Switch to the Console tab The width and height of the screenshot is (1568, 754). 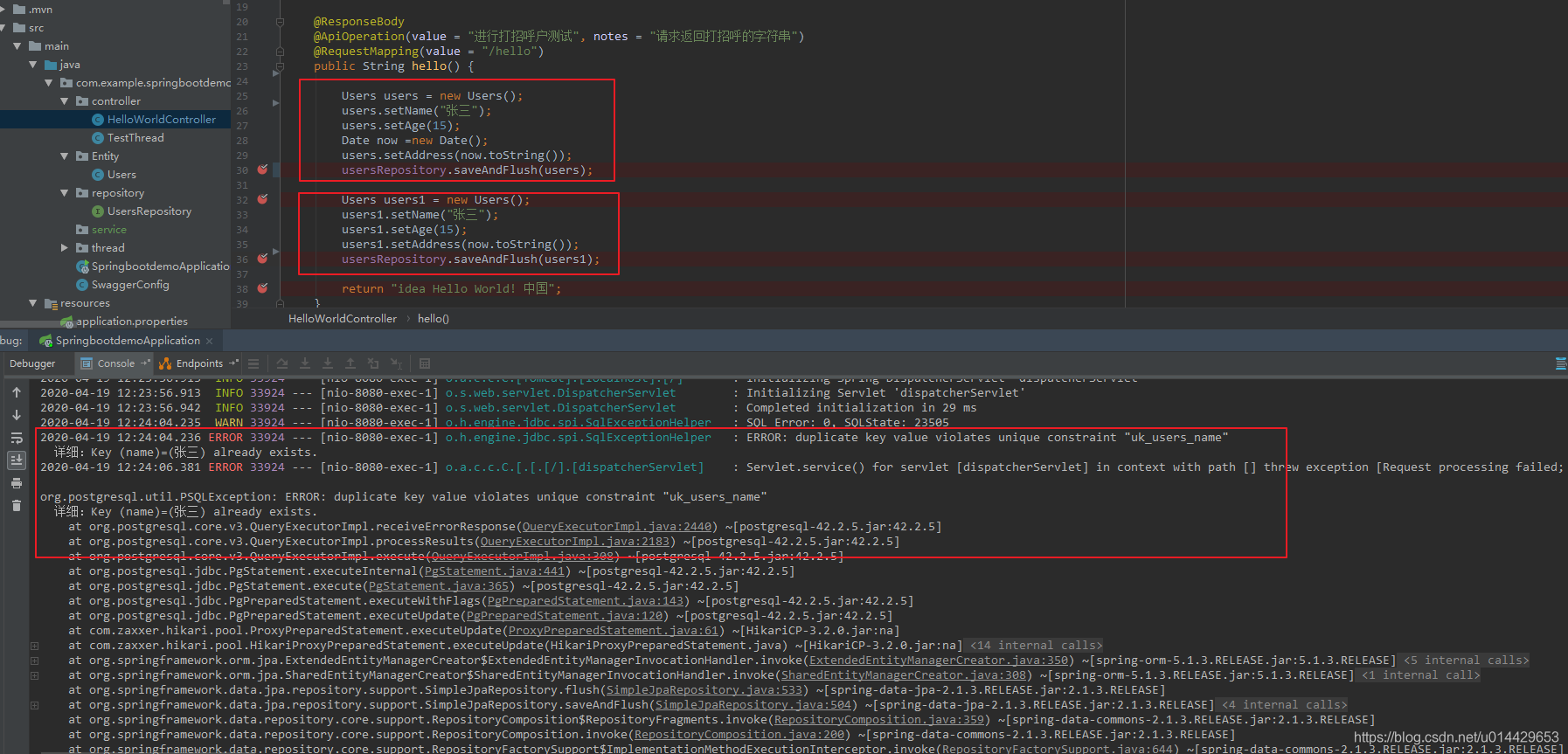(115, 363)
